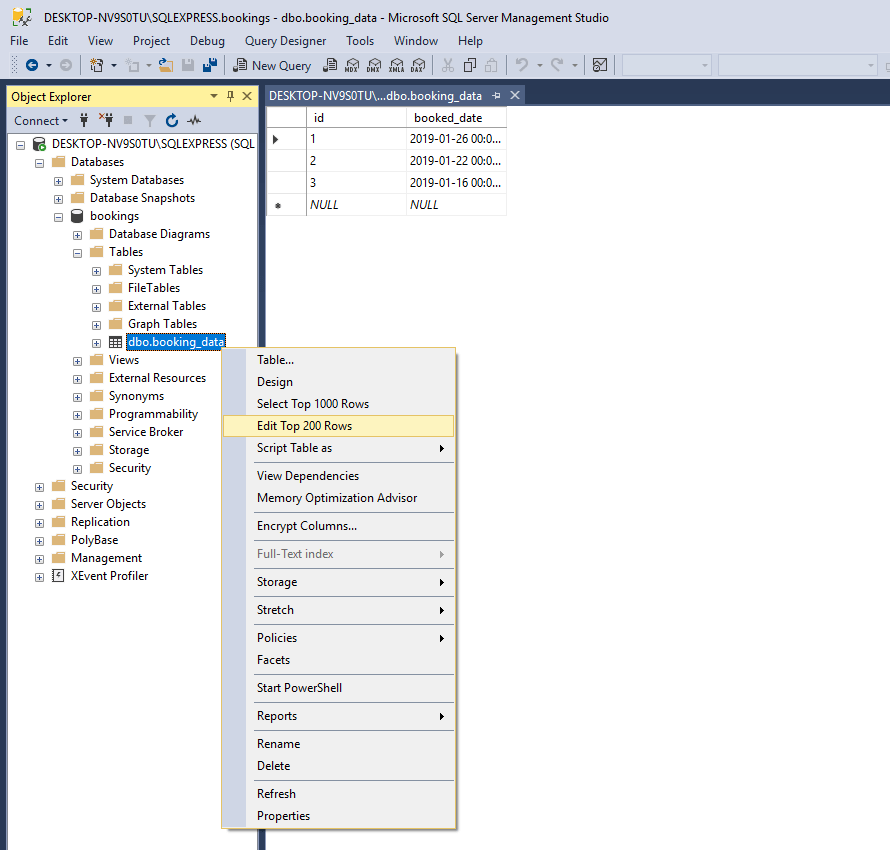Expand the Programmability node
Screen dimensions: 890x850
point(77,413)
